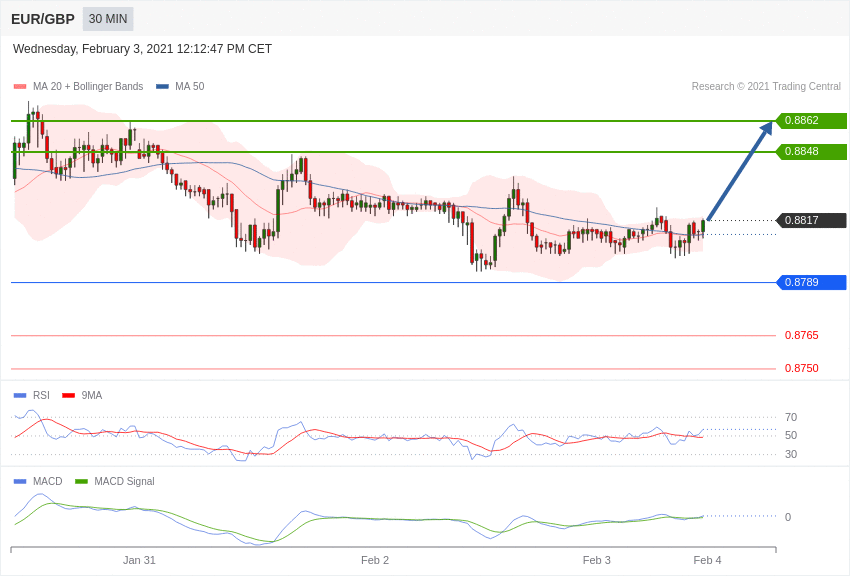Screen dimensions: 850x576
Task: Click the 9MA legend label
Action: [x=92, y=396]
